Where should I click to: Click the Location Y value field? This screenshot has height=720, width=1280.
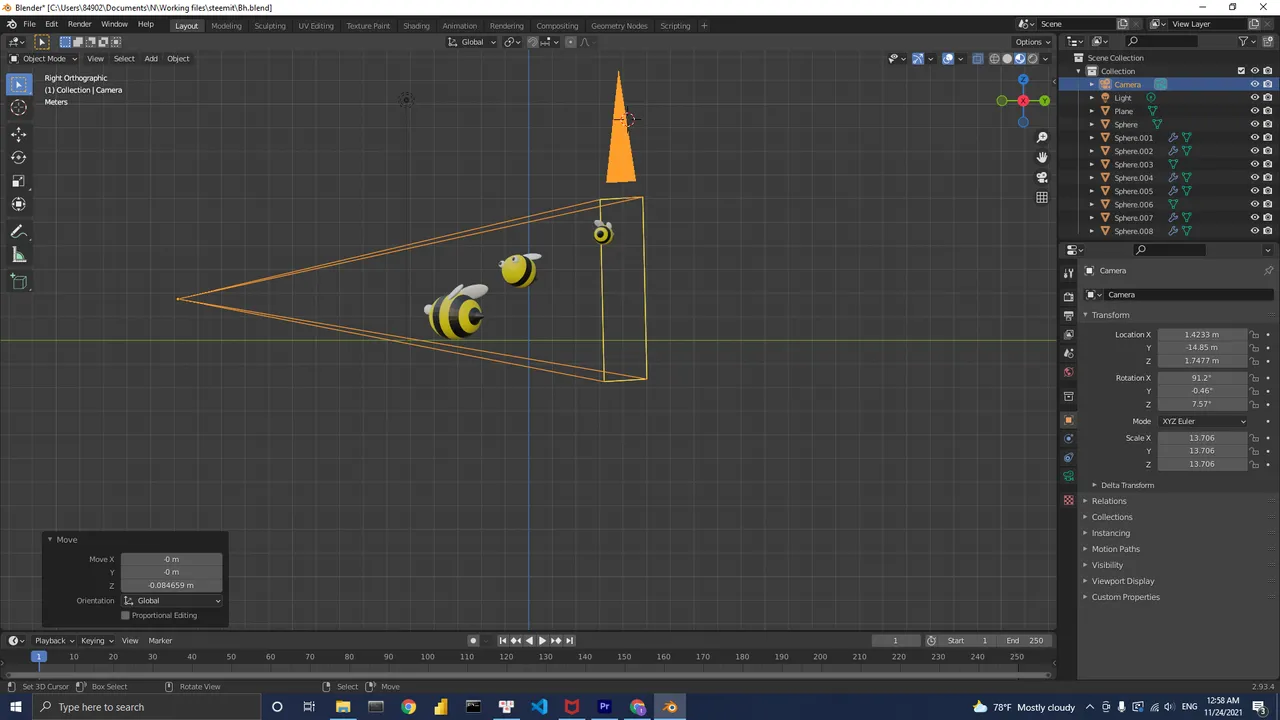(1203, 347)
